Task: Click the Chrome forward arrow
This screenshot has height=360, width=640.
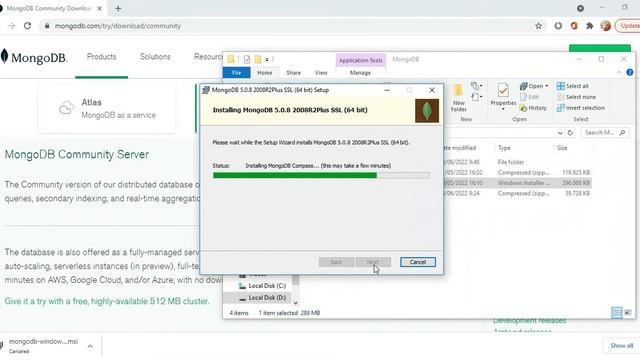Action: (x=11, y=26)
